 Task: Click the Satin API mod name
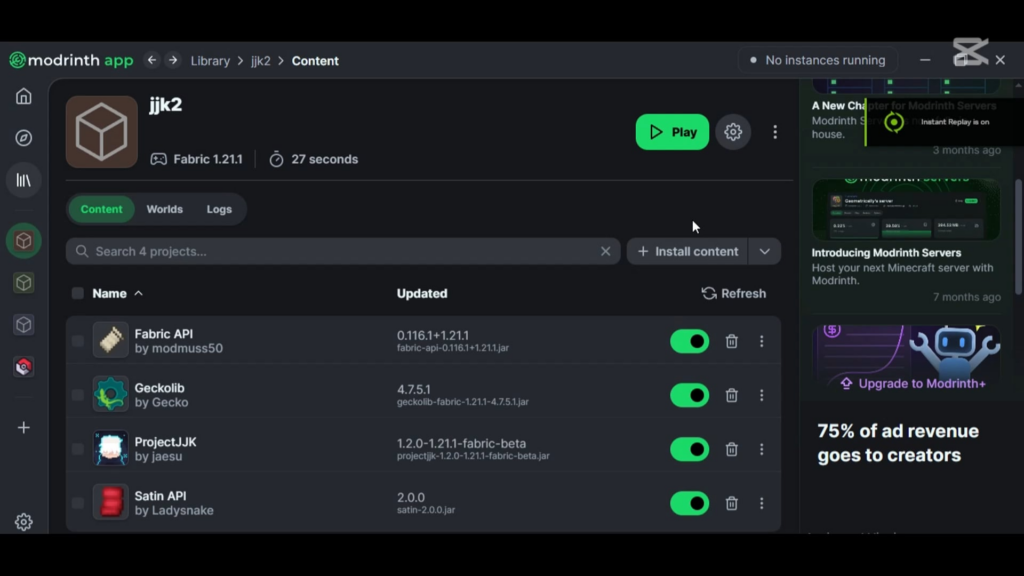click(160, 496)
